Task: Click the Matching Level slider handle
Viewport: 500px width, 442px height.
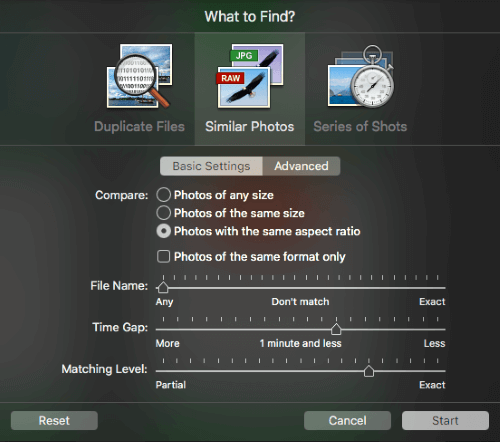Action: 369,370
